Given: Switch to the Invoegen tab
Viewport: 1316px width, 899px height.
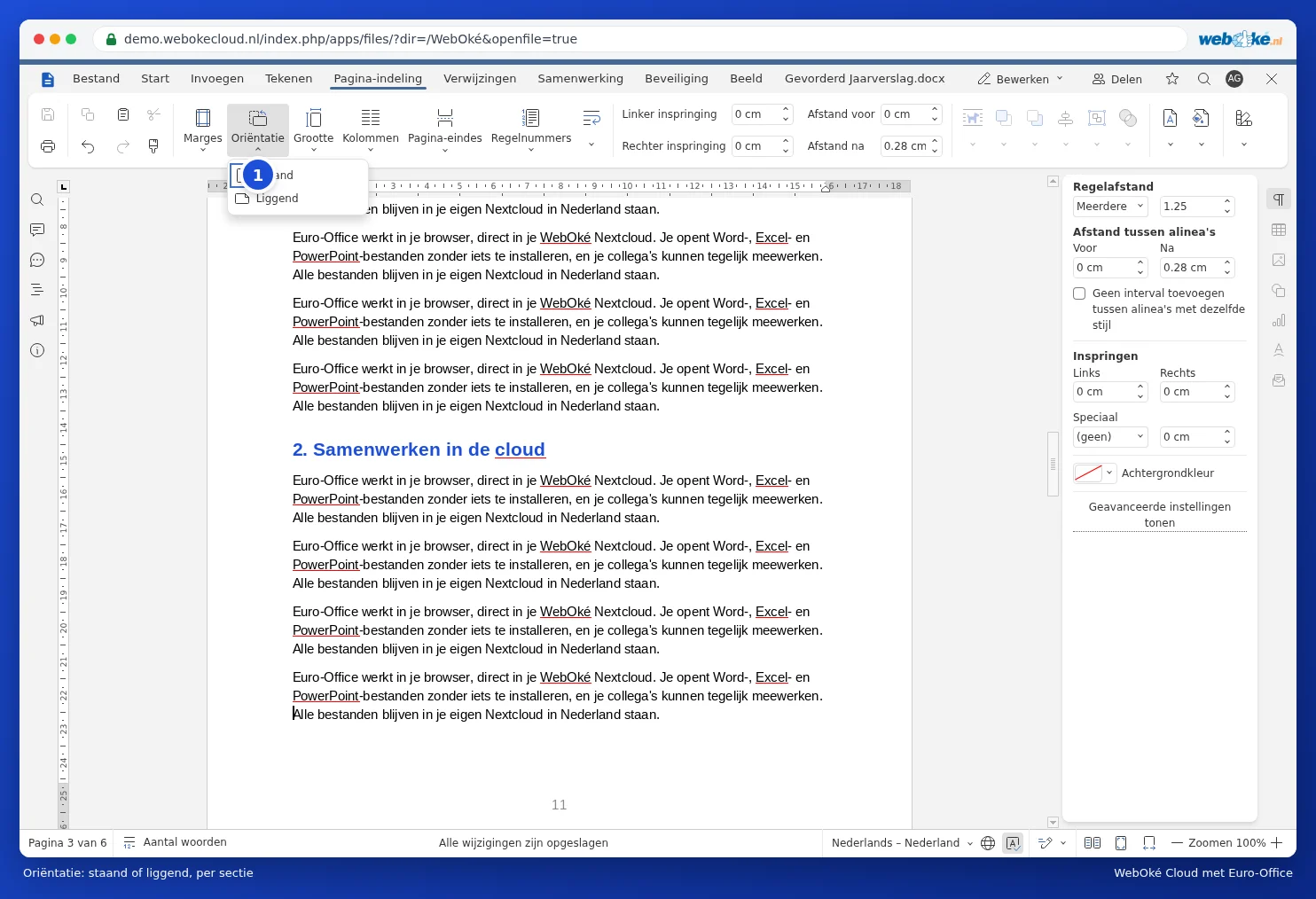Looking at the screenshot, I should [217, 79].
